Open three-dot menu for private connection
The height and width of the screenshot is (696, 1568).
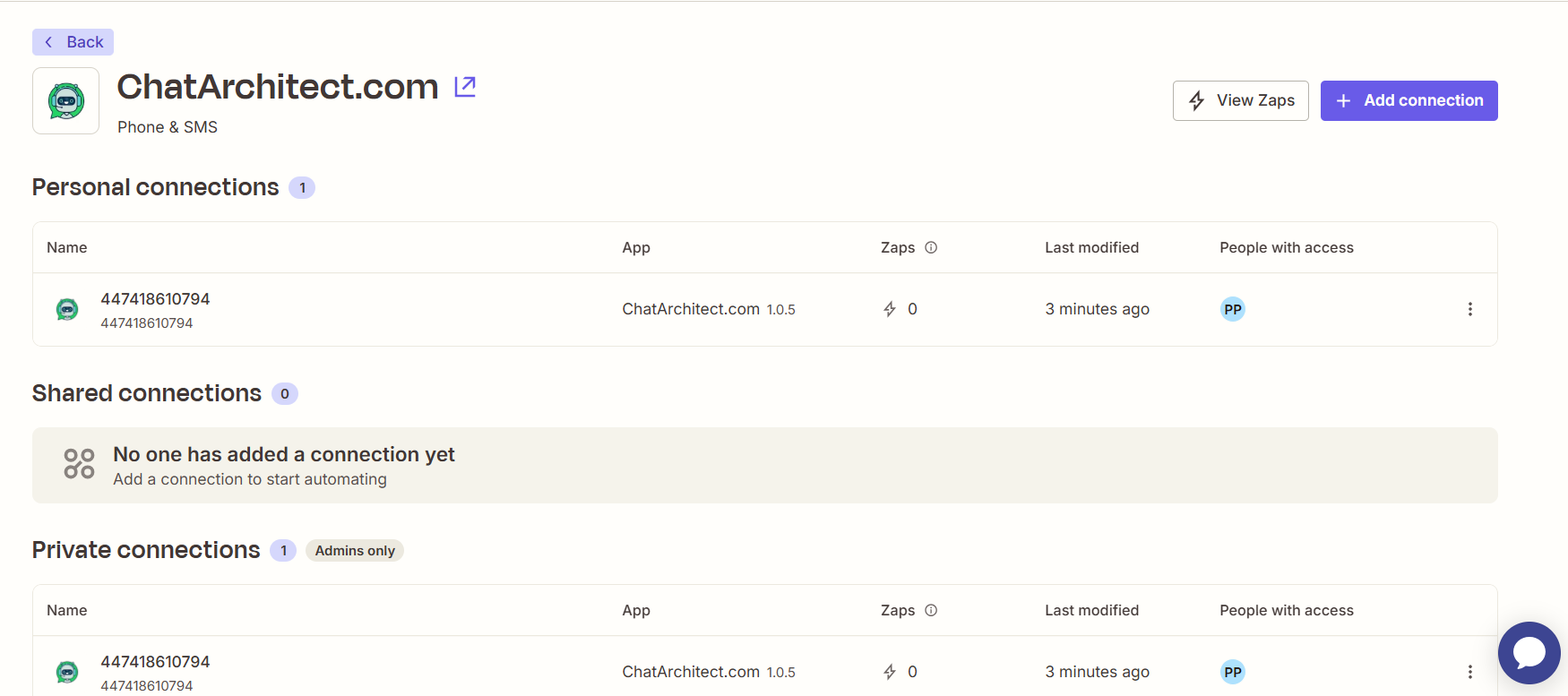click(x=1469, y=672)
